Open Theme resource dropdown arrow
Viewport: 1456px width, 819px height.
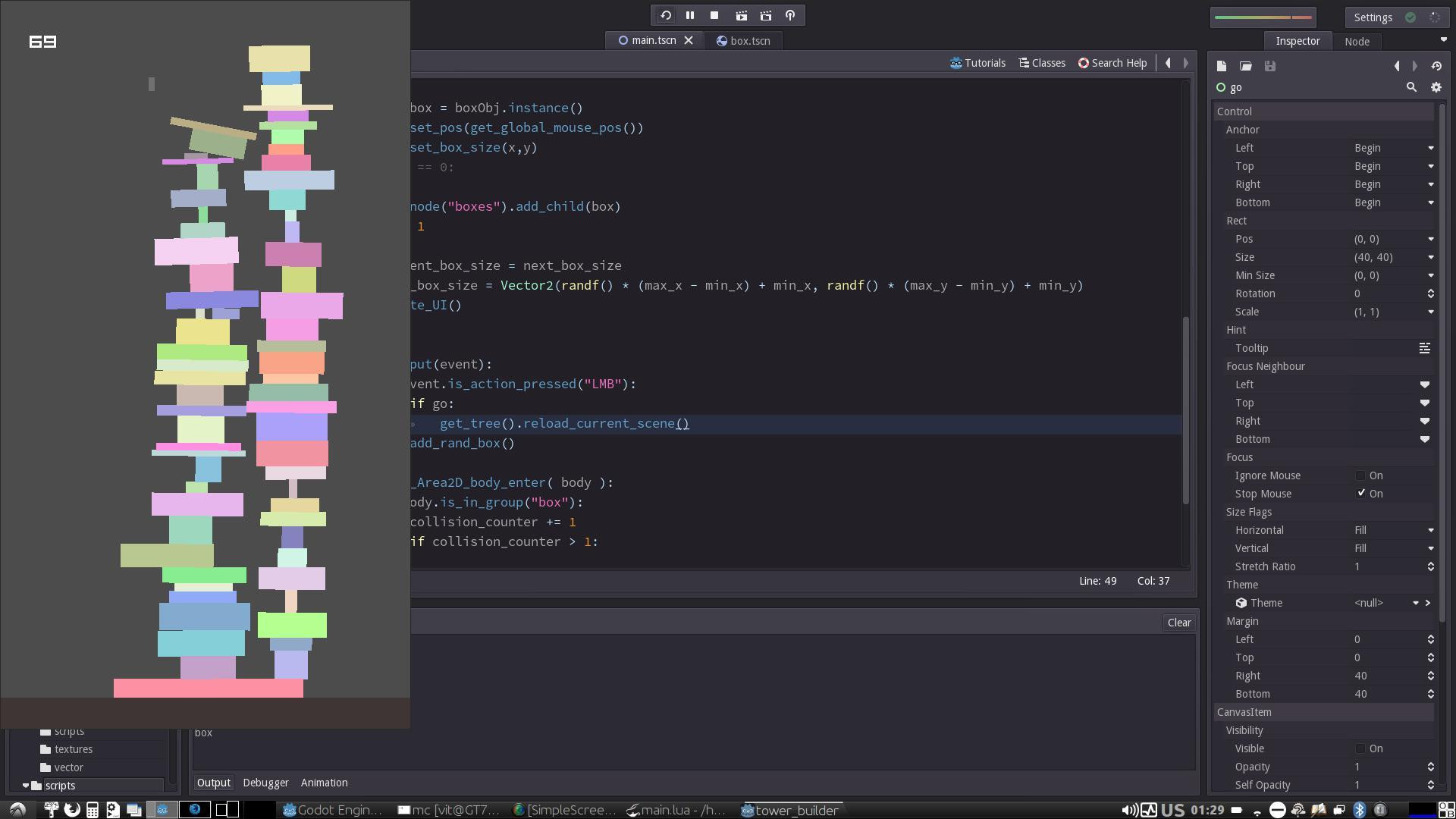tap(1415, 603)
